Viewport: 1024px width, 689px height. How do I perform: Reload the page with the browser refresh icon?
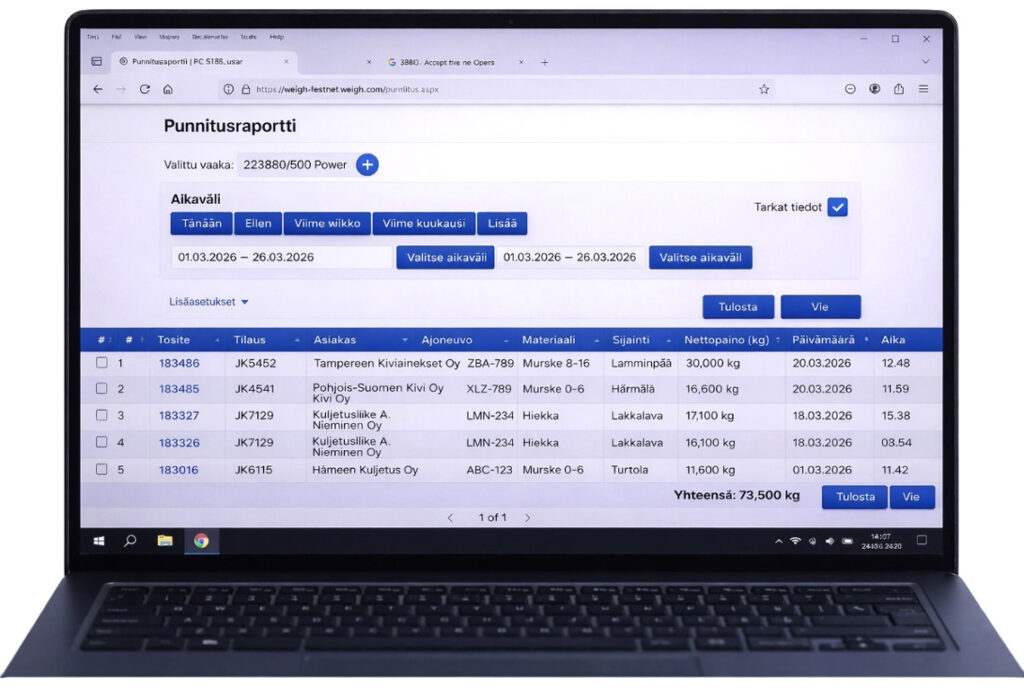coord(145,89)
